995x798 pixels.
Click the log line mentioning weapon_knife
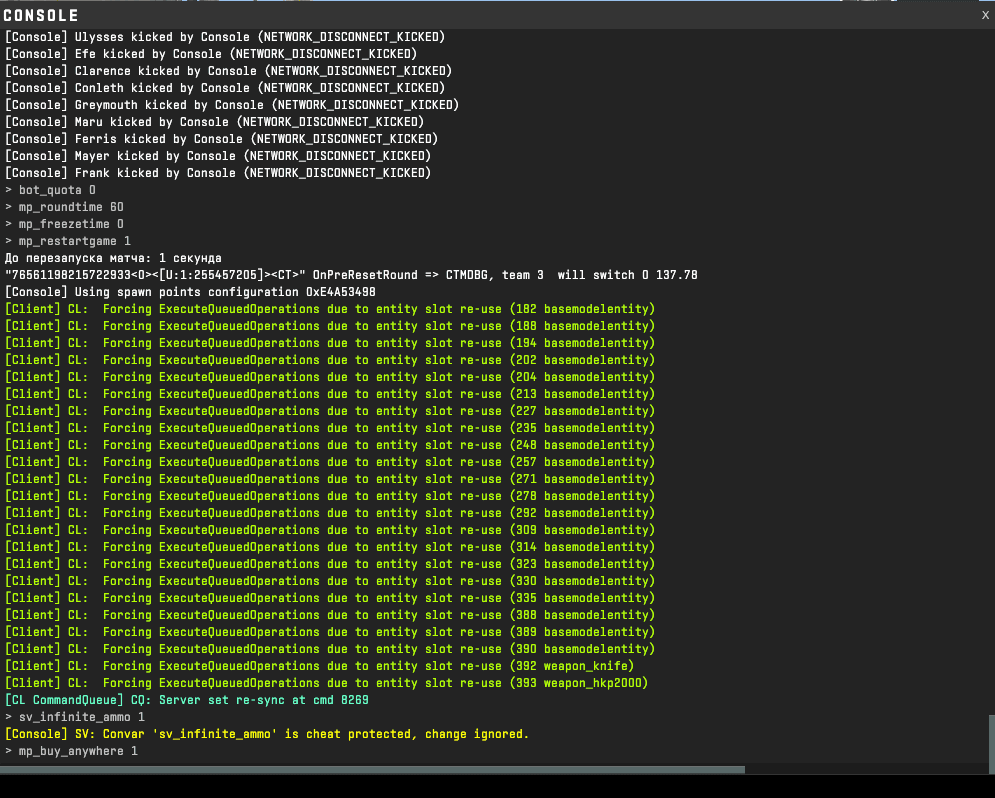320,666
